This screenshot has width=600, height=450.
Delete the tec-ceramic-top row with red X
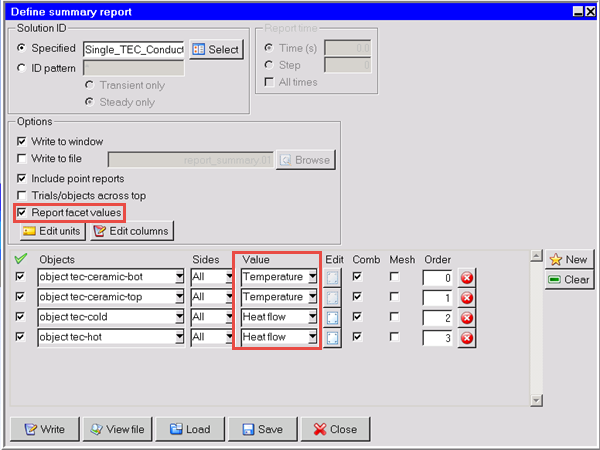[x=467, y=298]
